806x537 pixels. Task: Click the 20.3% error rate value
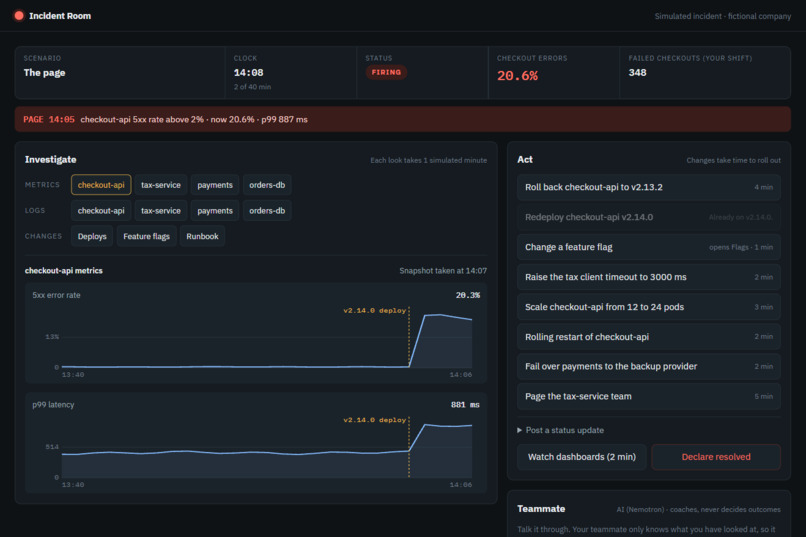click(x=468, y=295)
